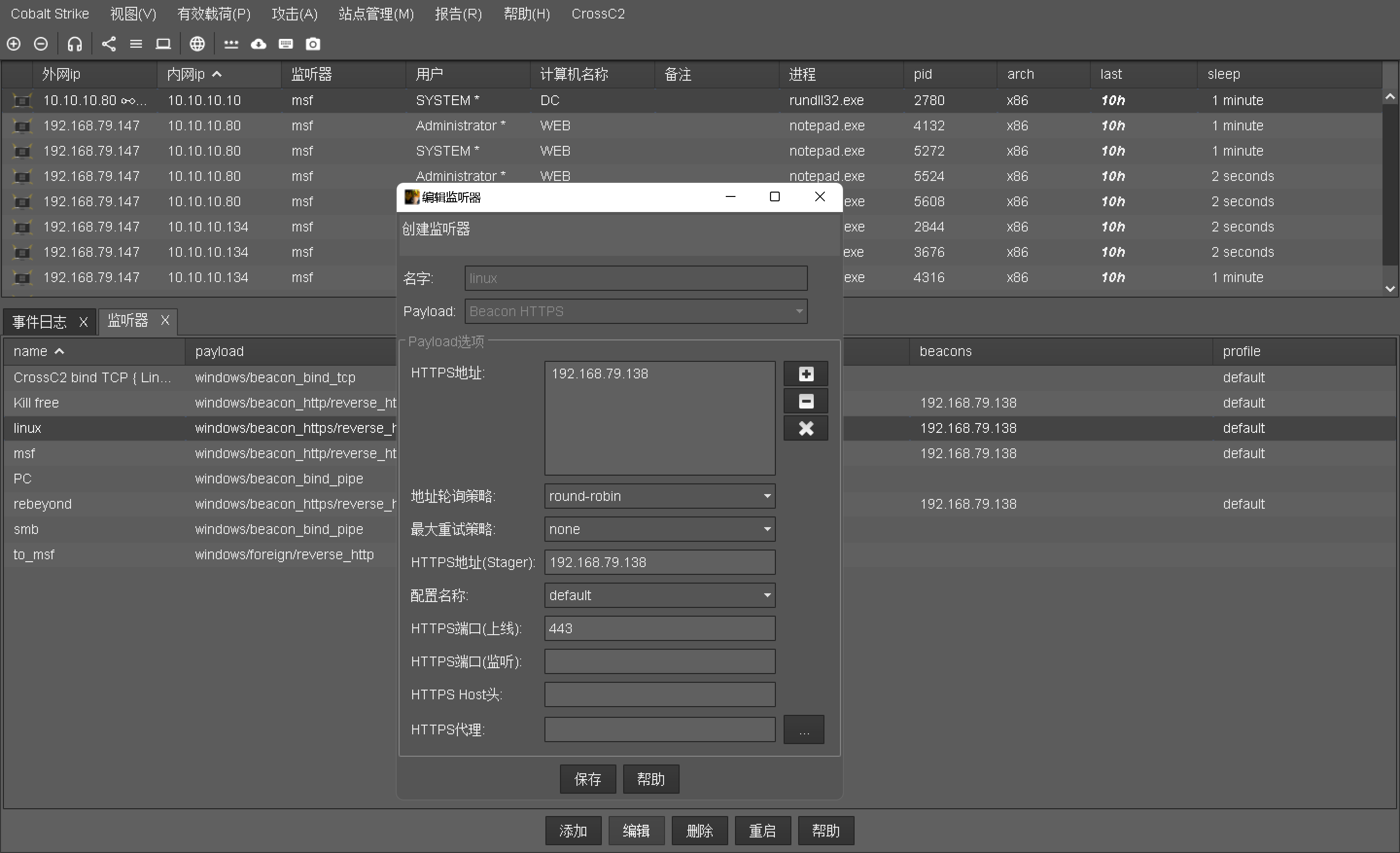Click the keyboard keystrokes toolbar icon

pyautogui.click(x=286, y=44)
